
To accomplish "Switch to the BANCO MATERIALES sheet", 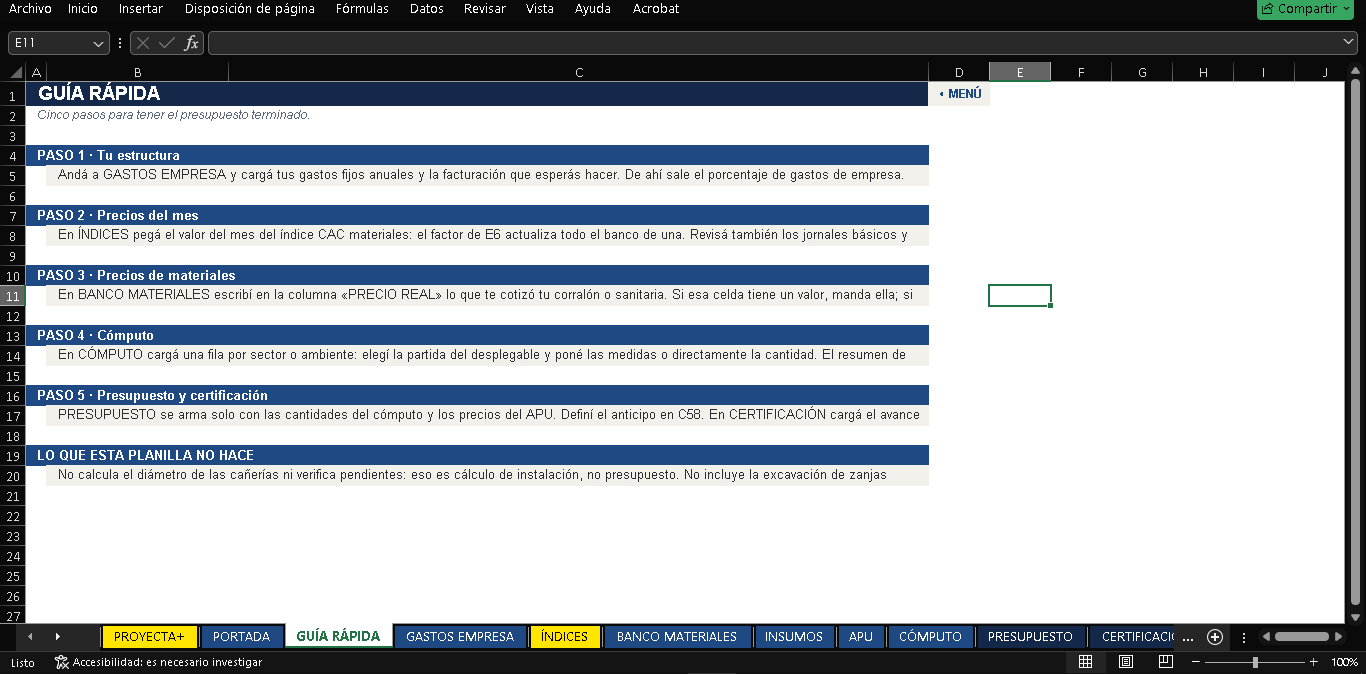I will (x=677, y=637).
